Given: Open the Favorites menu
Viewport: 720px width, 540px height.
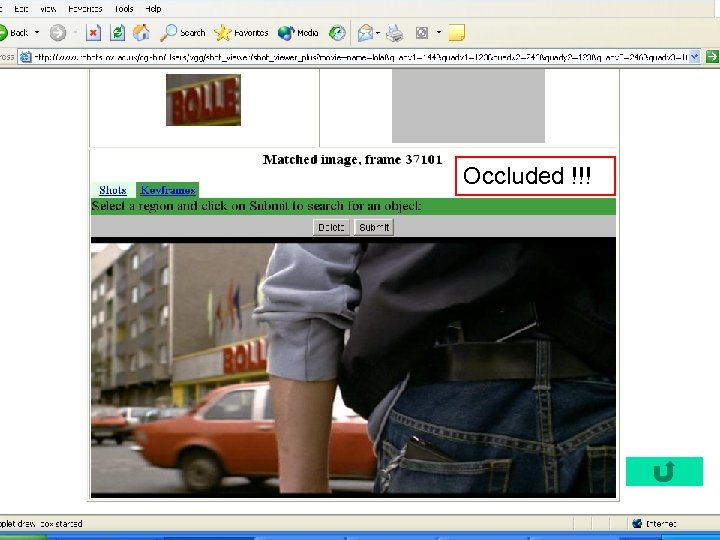Looking at the screenshot, I should pos(85,9).
